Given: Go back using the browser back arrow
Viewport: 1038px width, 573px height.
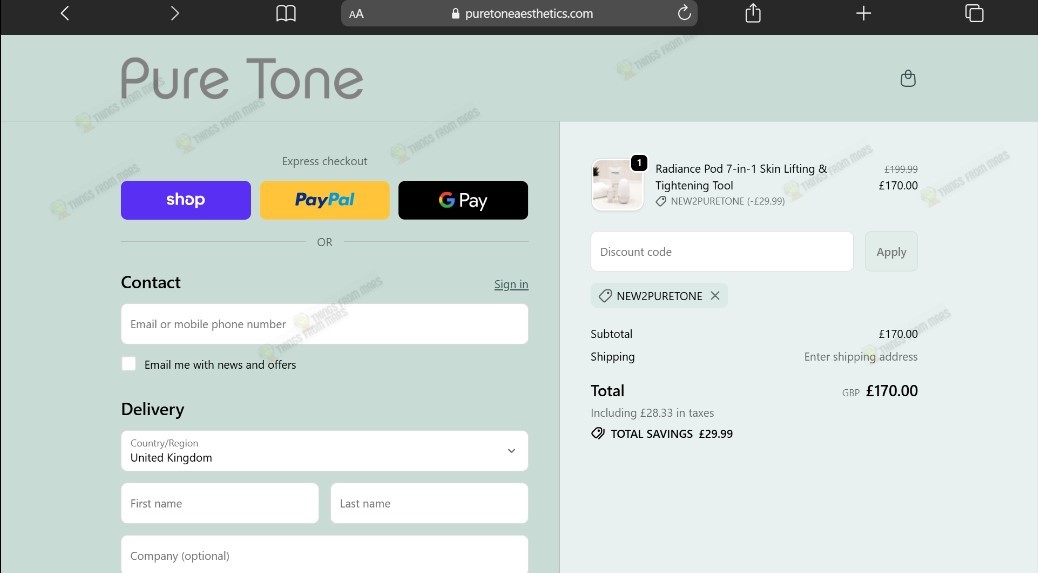Looking at the screenshot, I should 65,13.
